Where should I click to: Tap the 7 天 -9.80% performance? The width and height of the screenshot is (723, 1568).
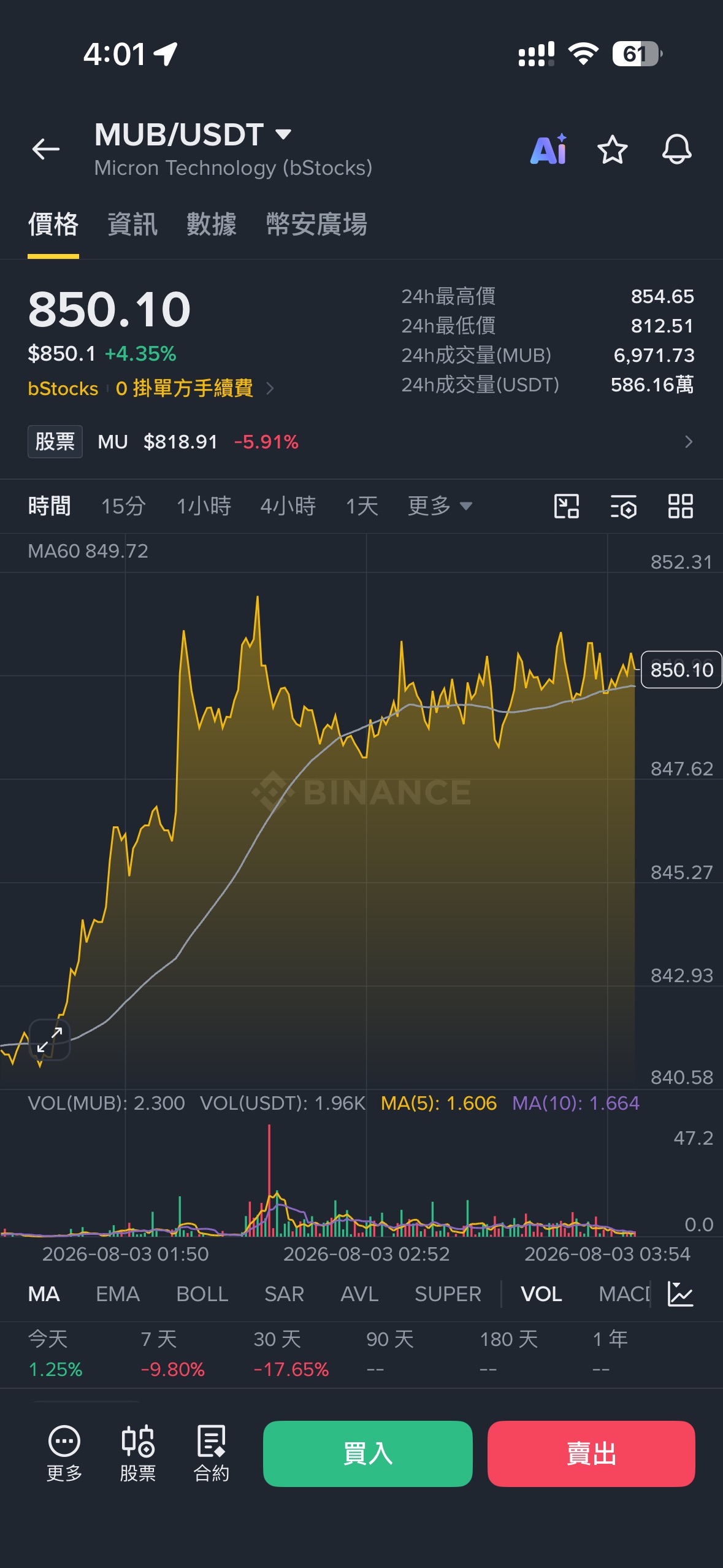[172, 1354]
